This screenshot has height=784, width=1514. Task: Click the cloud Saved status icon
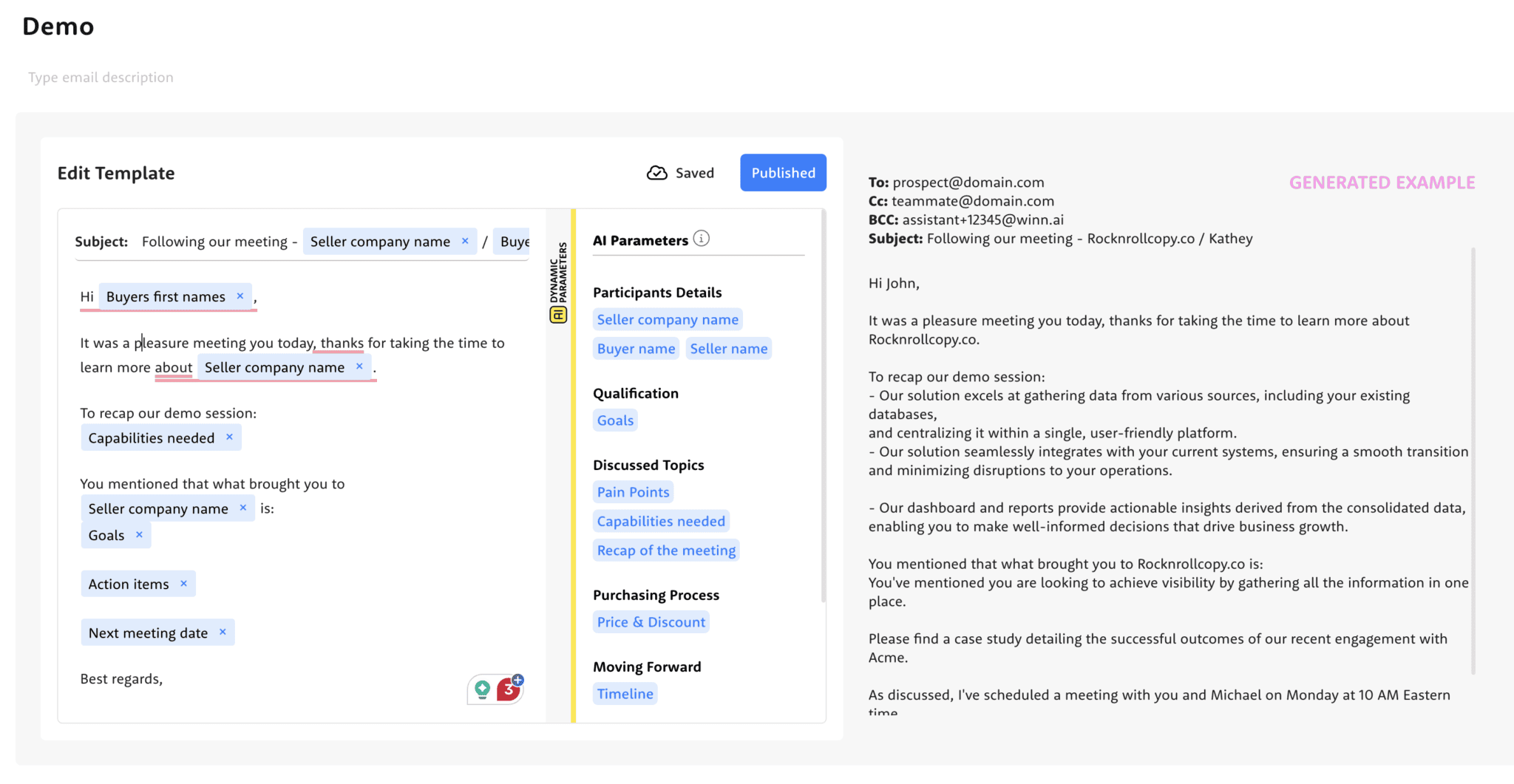pos(657,173)
